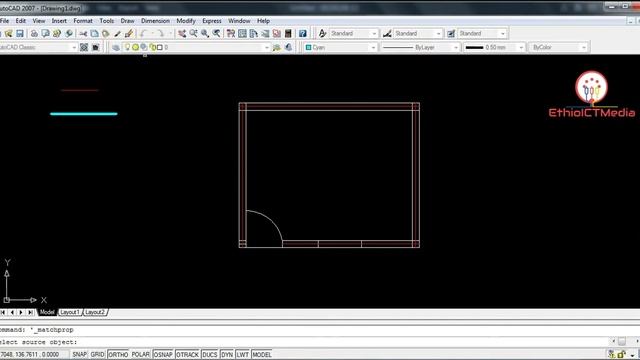Viewport: 640px width, 360px height.
Task: Click the Cut scissors icon
Action: (x=83, y=33)
